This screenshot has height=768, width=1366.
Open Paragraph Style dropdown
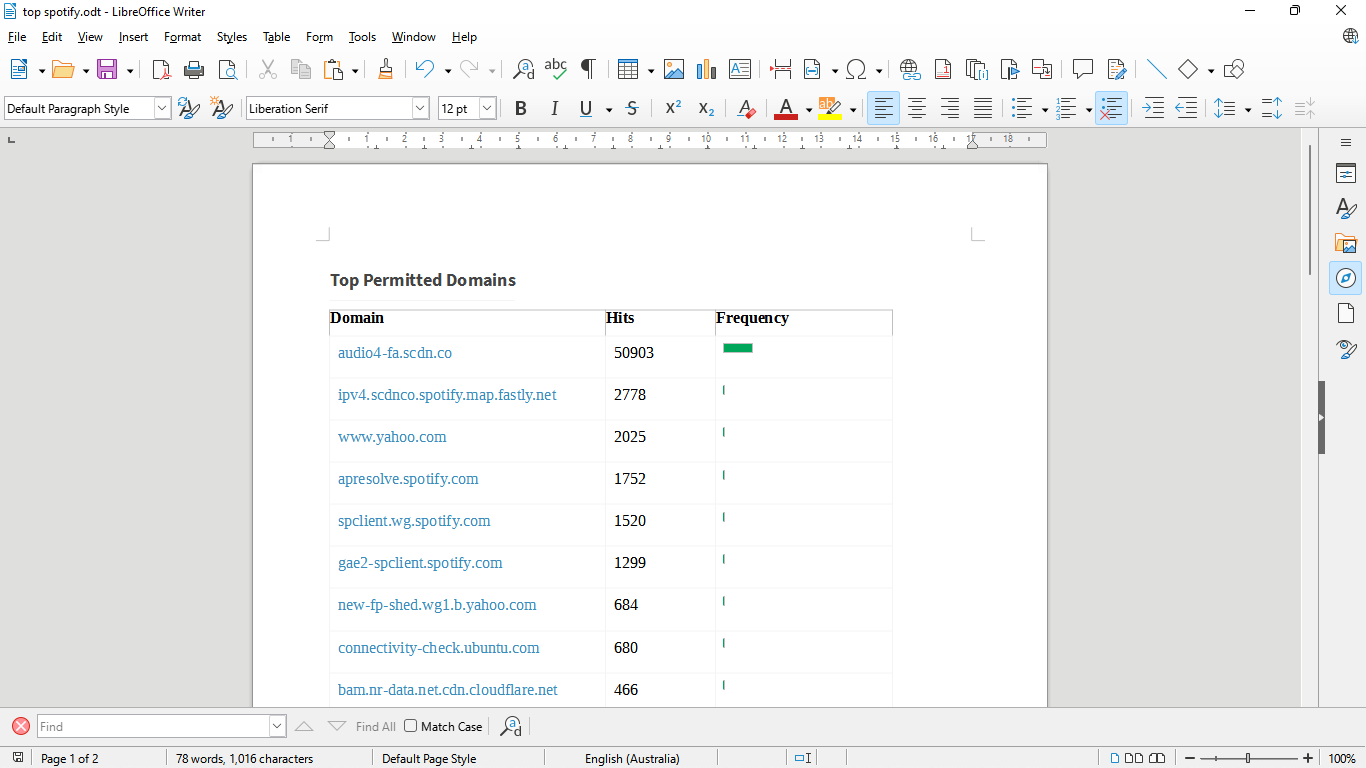click(162, 108)
